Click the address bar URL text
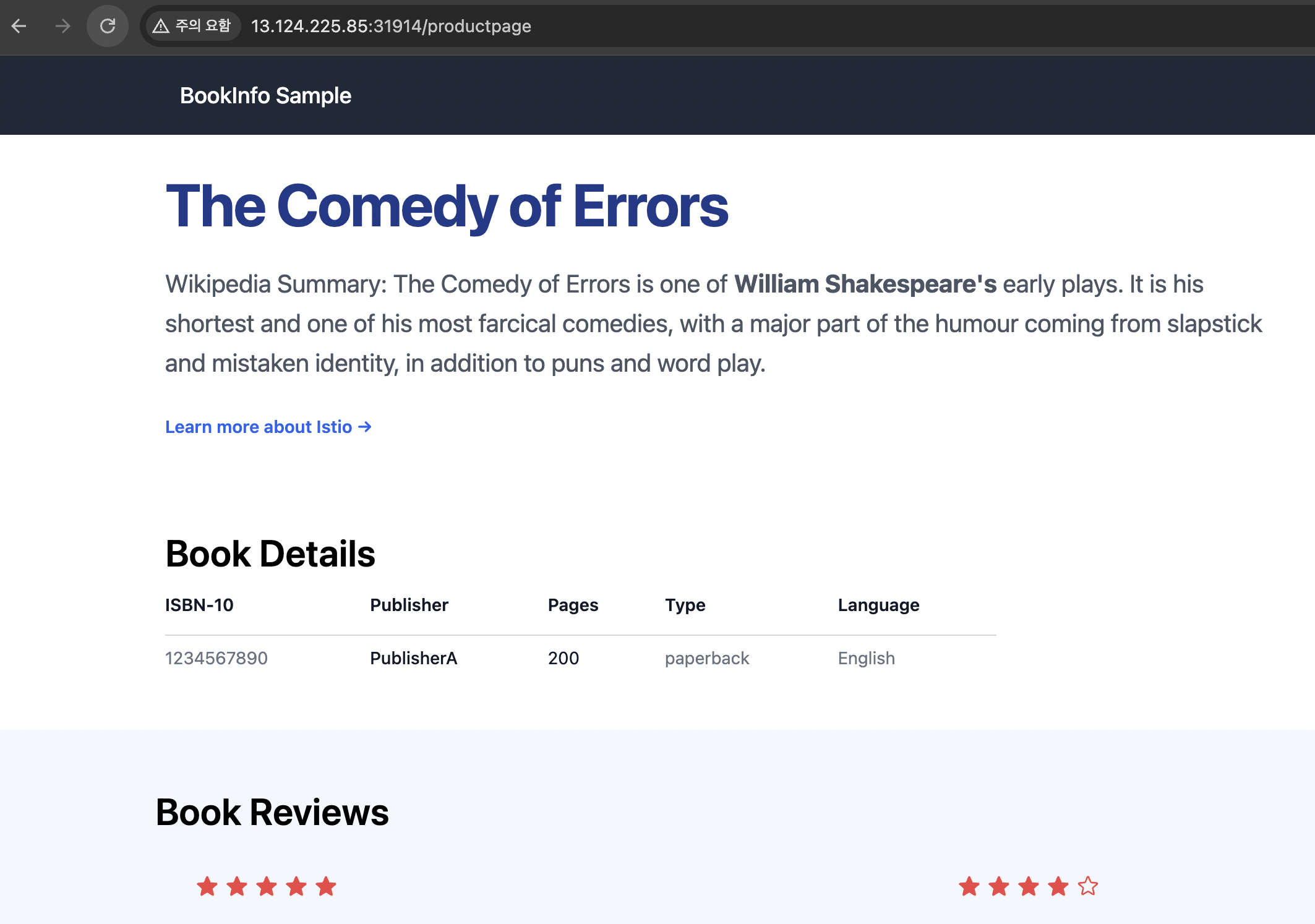The width and height of the screenshot is (1315, 924). [x=391, y=26]
